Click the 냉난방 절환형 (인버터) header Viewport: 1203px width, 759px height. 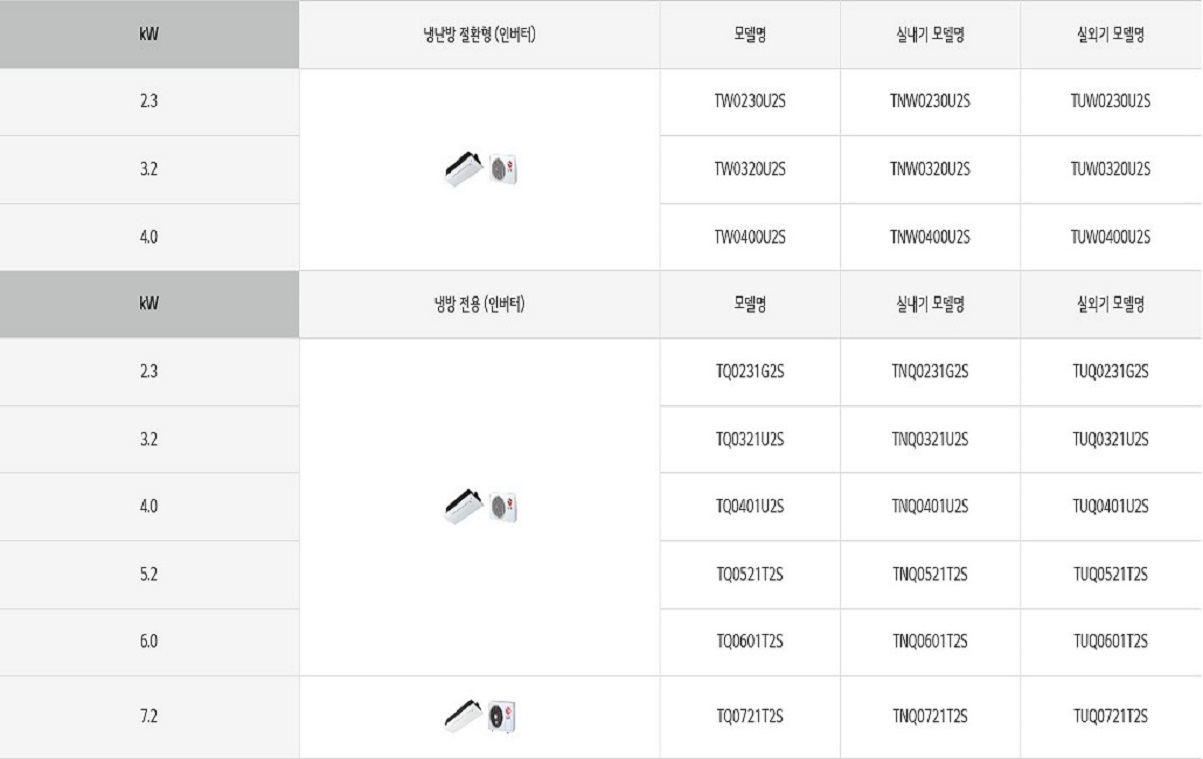click(480, 34)
